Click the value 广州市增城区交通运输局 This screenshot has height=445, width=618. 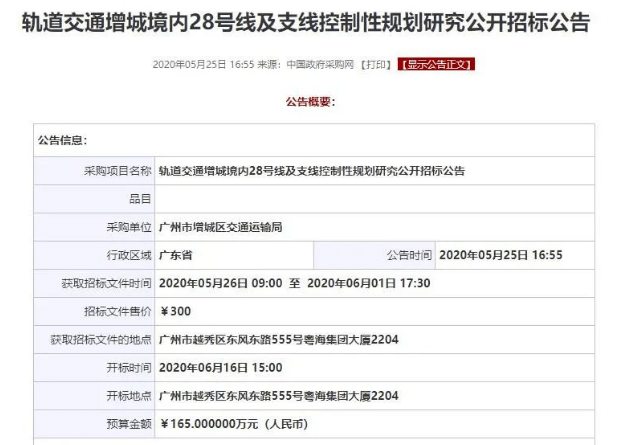pos(221,227)
